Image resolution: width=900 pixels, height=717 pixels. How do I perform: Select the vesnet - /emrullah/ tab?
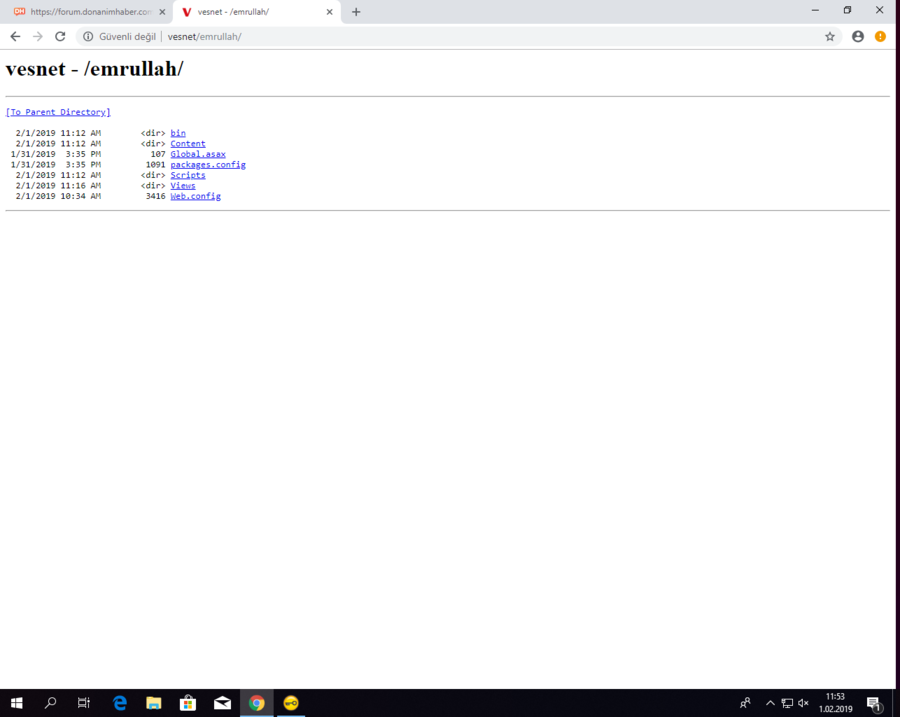pos(257,12)
